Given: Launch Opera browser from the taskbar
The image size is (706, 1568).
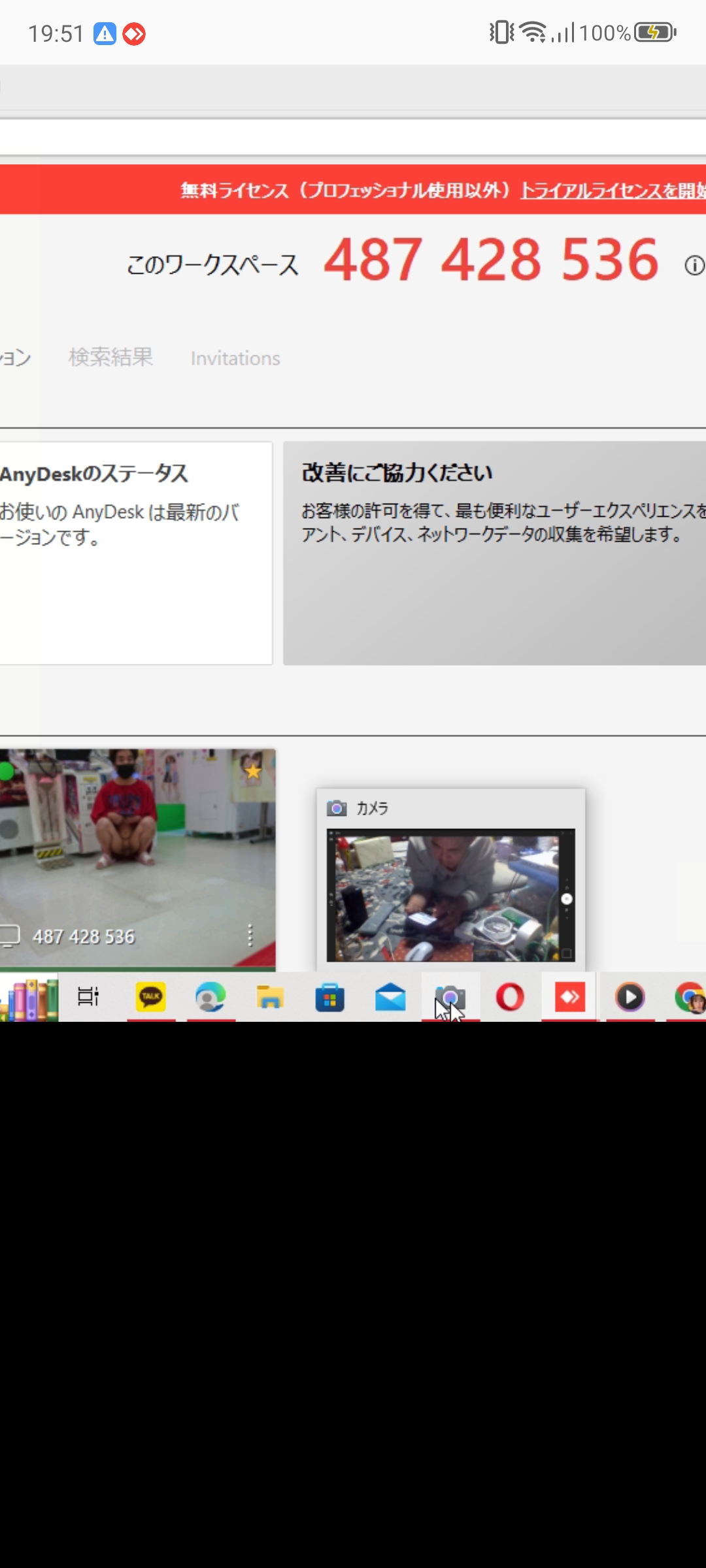Looking at the screenshot, I should [510, 998].
